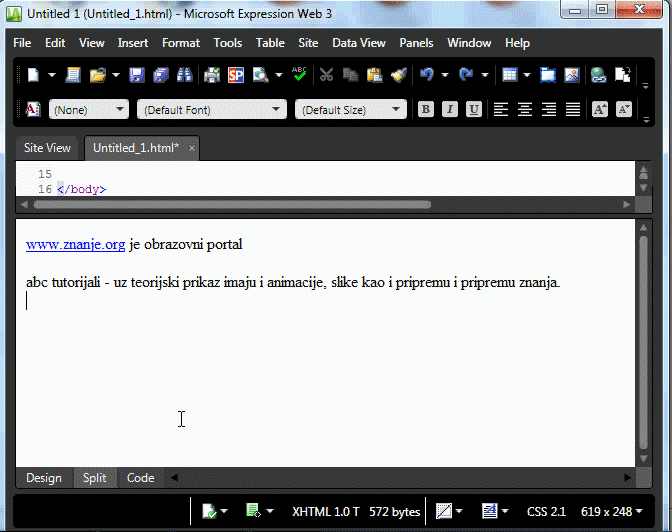Screen dimensions: 672x532
Task: Toggle Underline formatting
Action: tap(474, 109)
